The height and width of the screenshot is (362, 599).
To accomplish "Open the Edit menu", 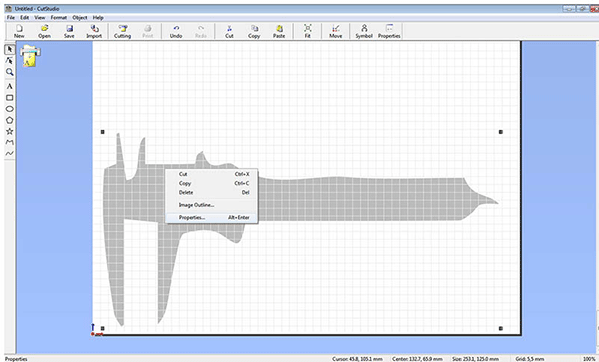I will [24, 18].
